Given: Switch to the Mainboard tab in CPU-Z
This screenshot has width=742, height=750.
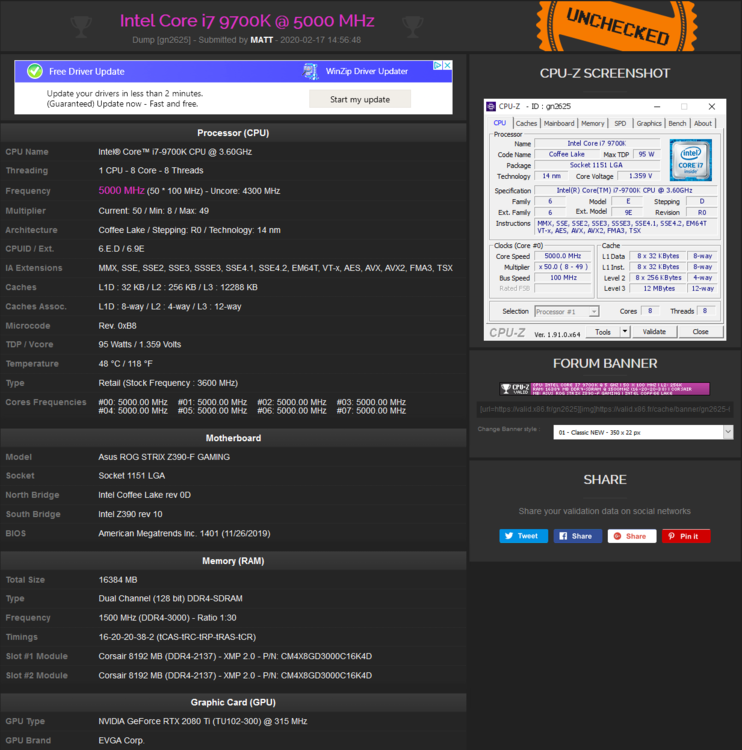Looking at the screenshot, I should [559, 123].
